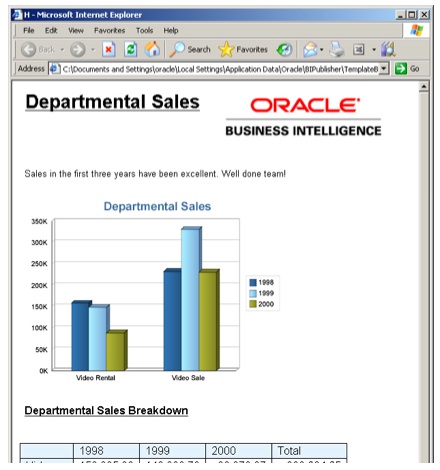Image resolution: width=440 pixels, height=470 pixels.
Task: Open the Address bar dropdown arrow
Action: pos(384,69)
